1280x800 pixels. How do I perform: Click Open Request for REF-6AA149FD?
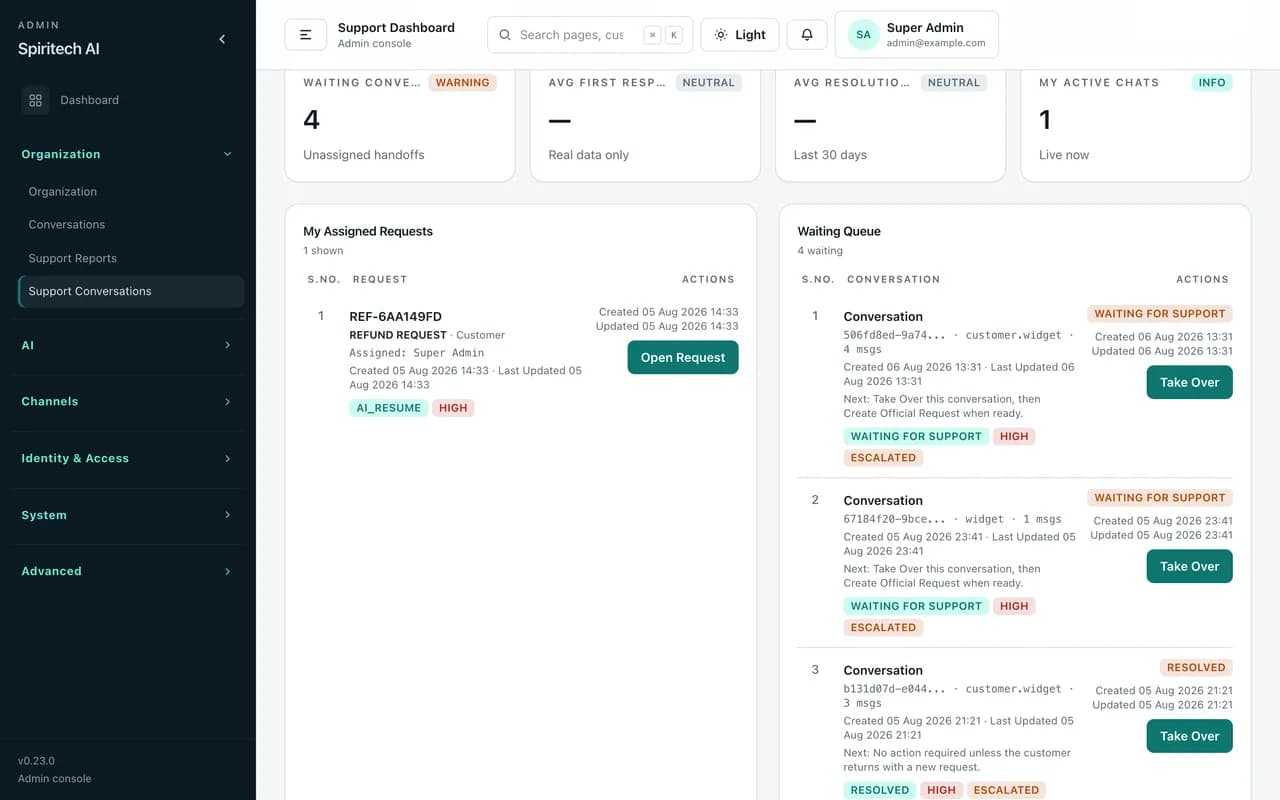click(x=683, y=358)
